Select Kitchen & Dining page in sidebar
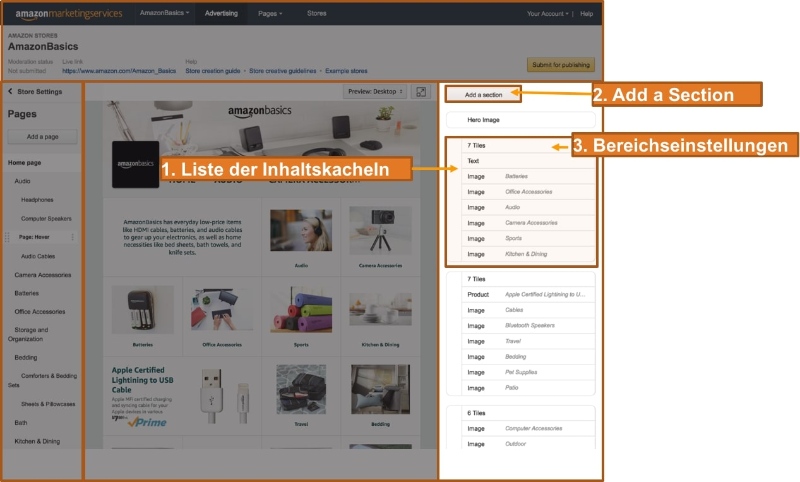 [x=37, y=441]
